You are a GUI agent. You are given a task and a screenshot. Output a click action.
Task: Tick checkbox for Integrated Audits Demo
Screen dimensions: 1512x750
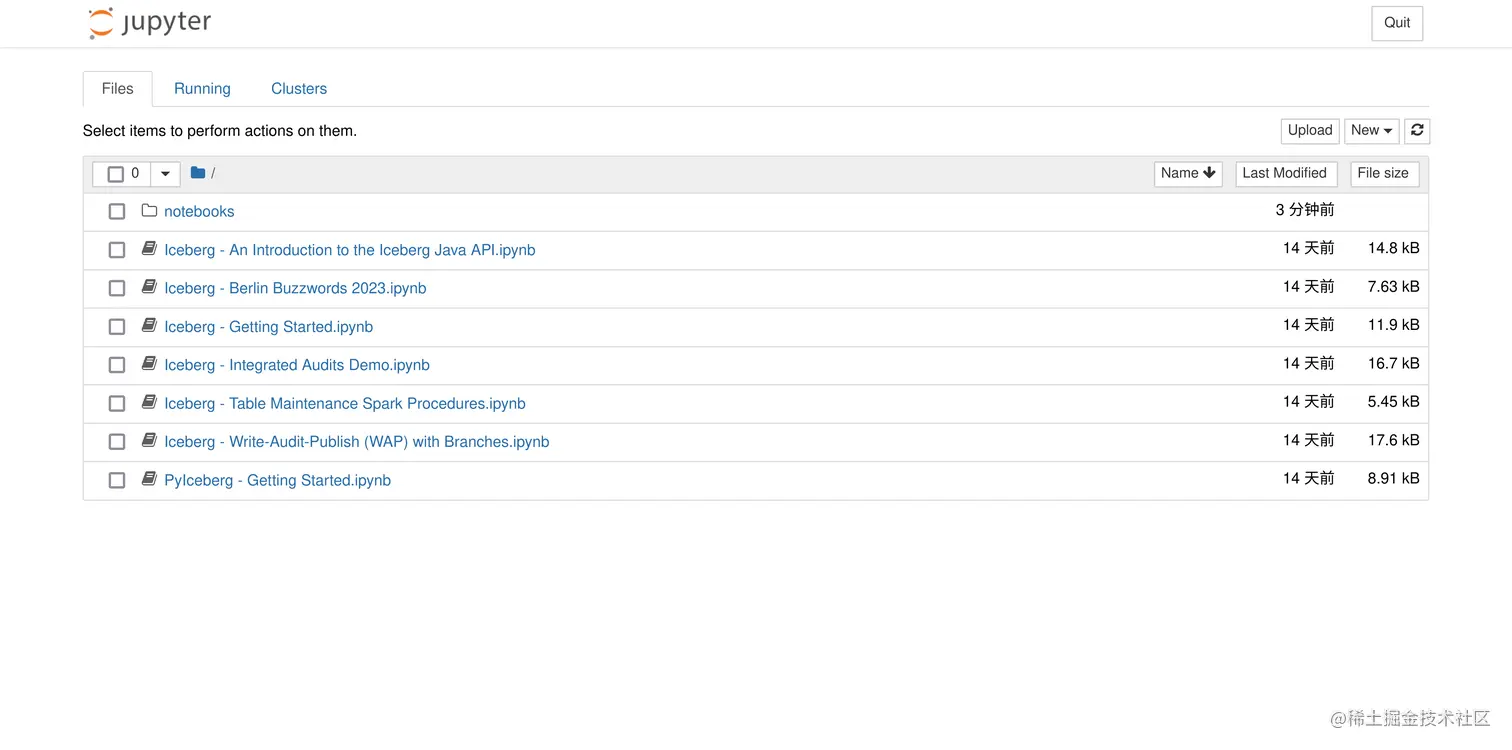click(x=117, y=365)
